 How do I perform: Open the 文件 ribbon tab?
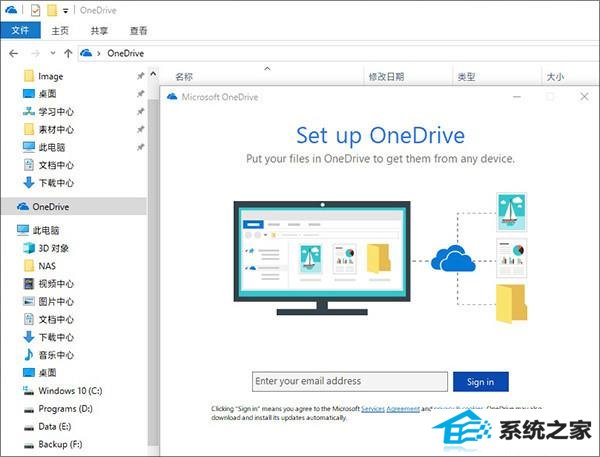[x=20, y=30]
